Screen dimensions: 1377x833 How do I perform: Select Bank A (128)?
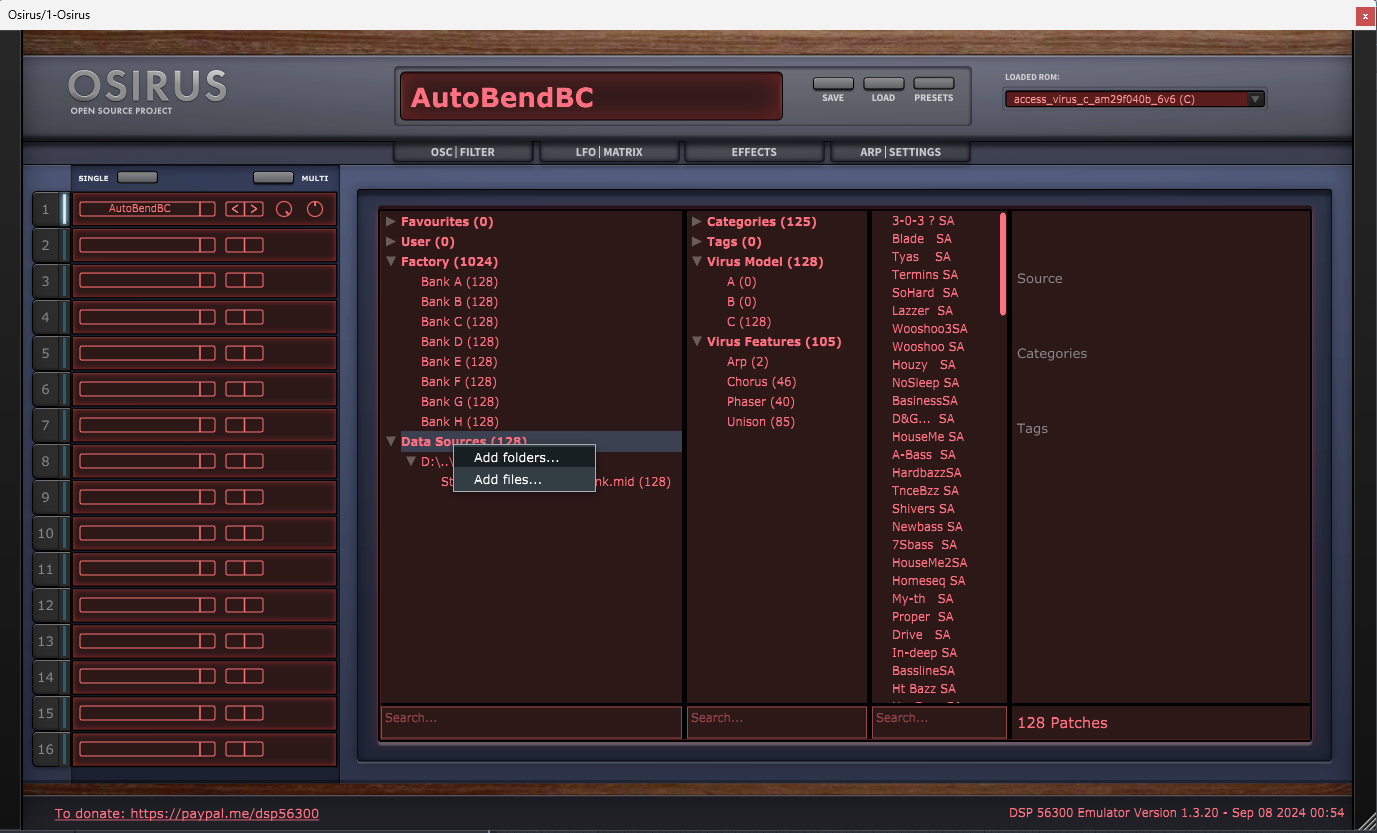tap(459, 282)
